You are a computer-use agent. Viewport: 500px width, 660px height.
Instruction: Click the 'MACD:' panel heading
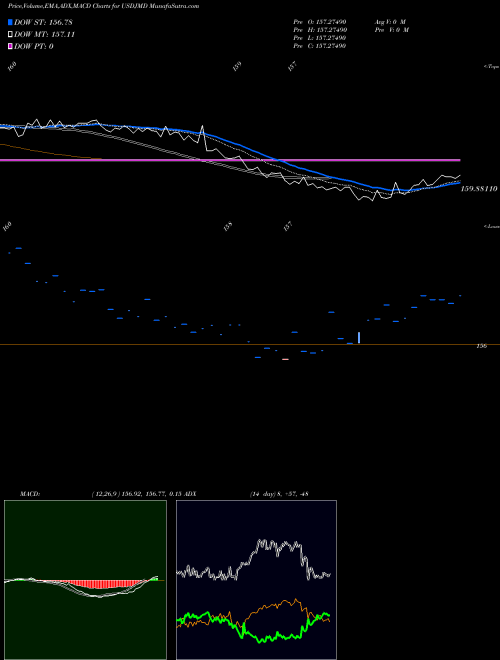[x=30, y=494]
